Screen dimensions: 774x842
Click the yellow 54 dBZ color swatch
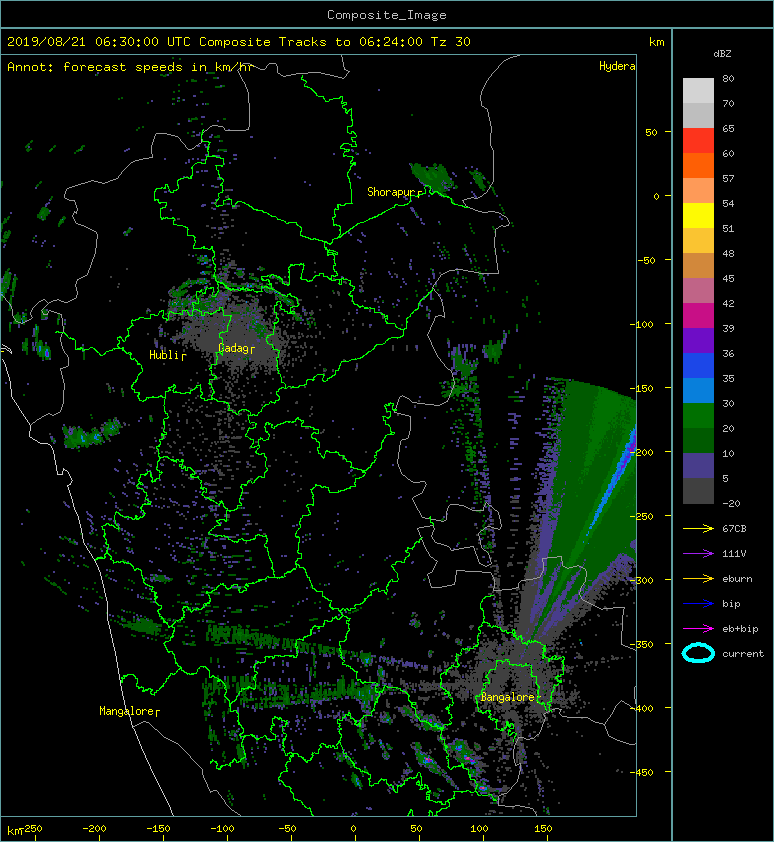pyautogui.click(x=698, y=215)
